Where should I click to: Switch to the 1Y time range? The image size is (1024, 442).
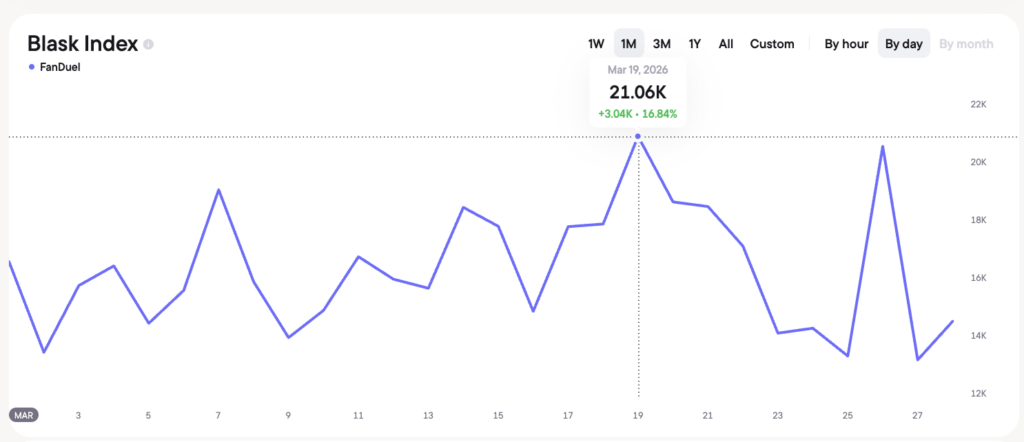coord(694,44)
